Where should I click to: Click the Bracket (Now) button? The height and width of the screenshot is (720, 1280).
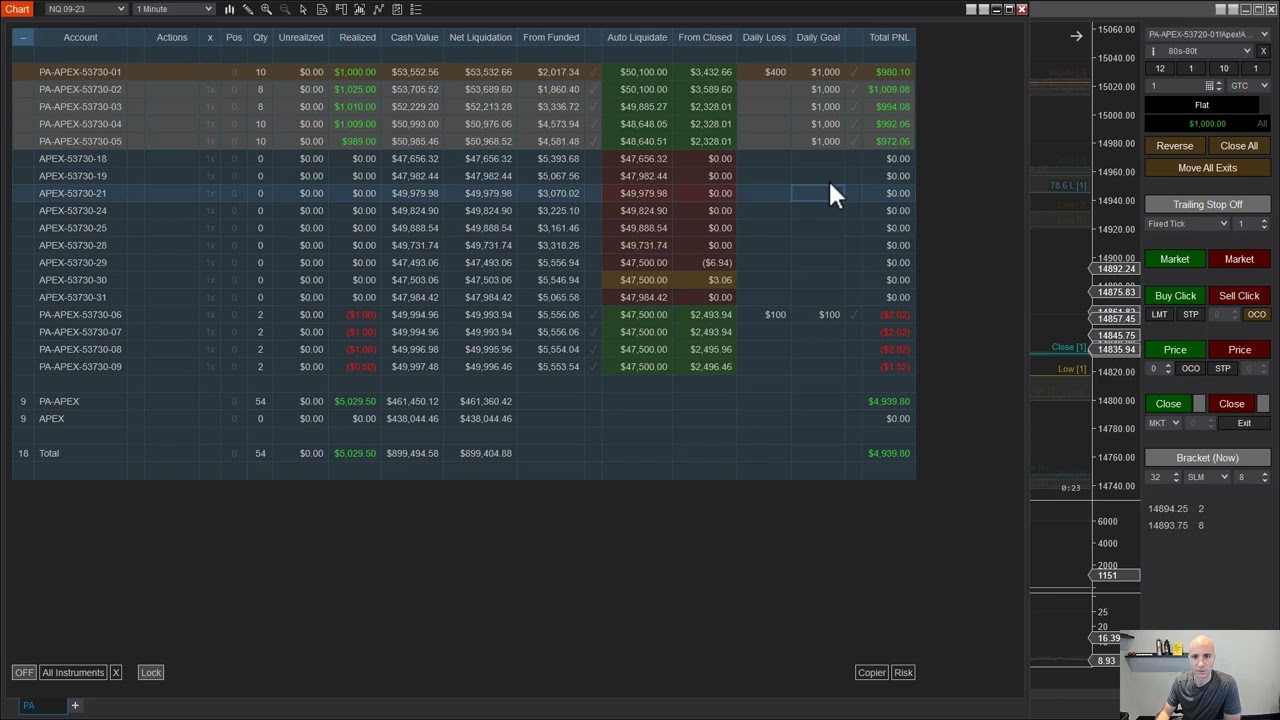(x=1207, y=458)
